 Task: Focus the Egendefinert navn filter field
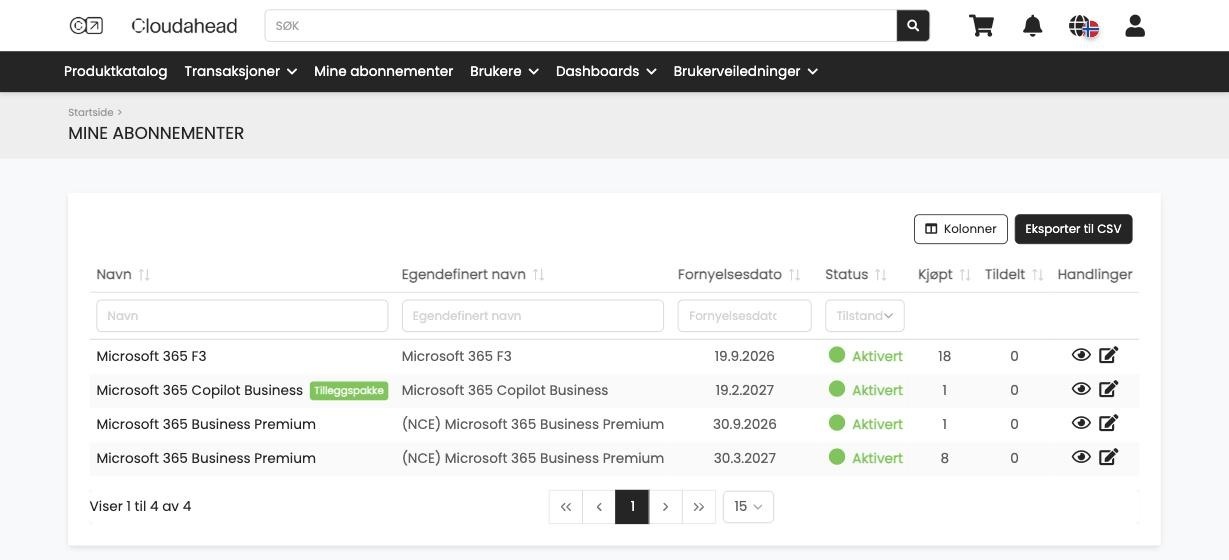coord(533,316)
